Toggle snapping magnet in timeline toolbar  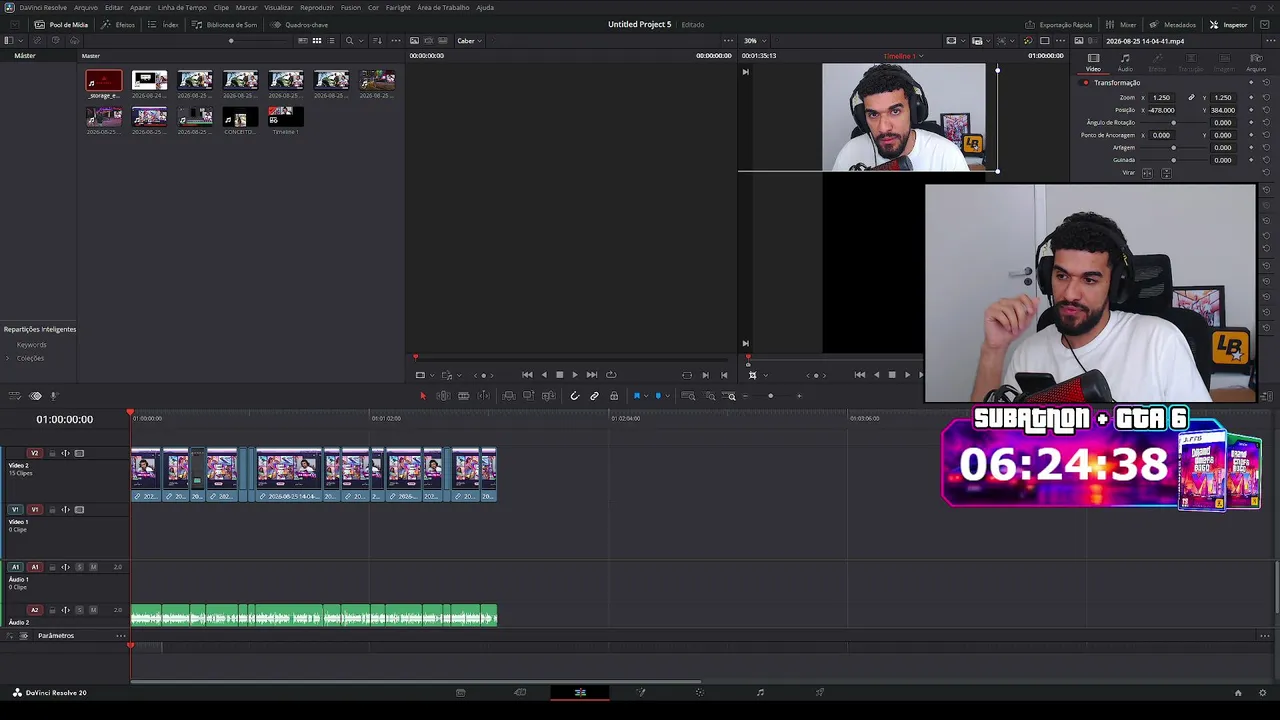[x=574, y=396]
